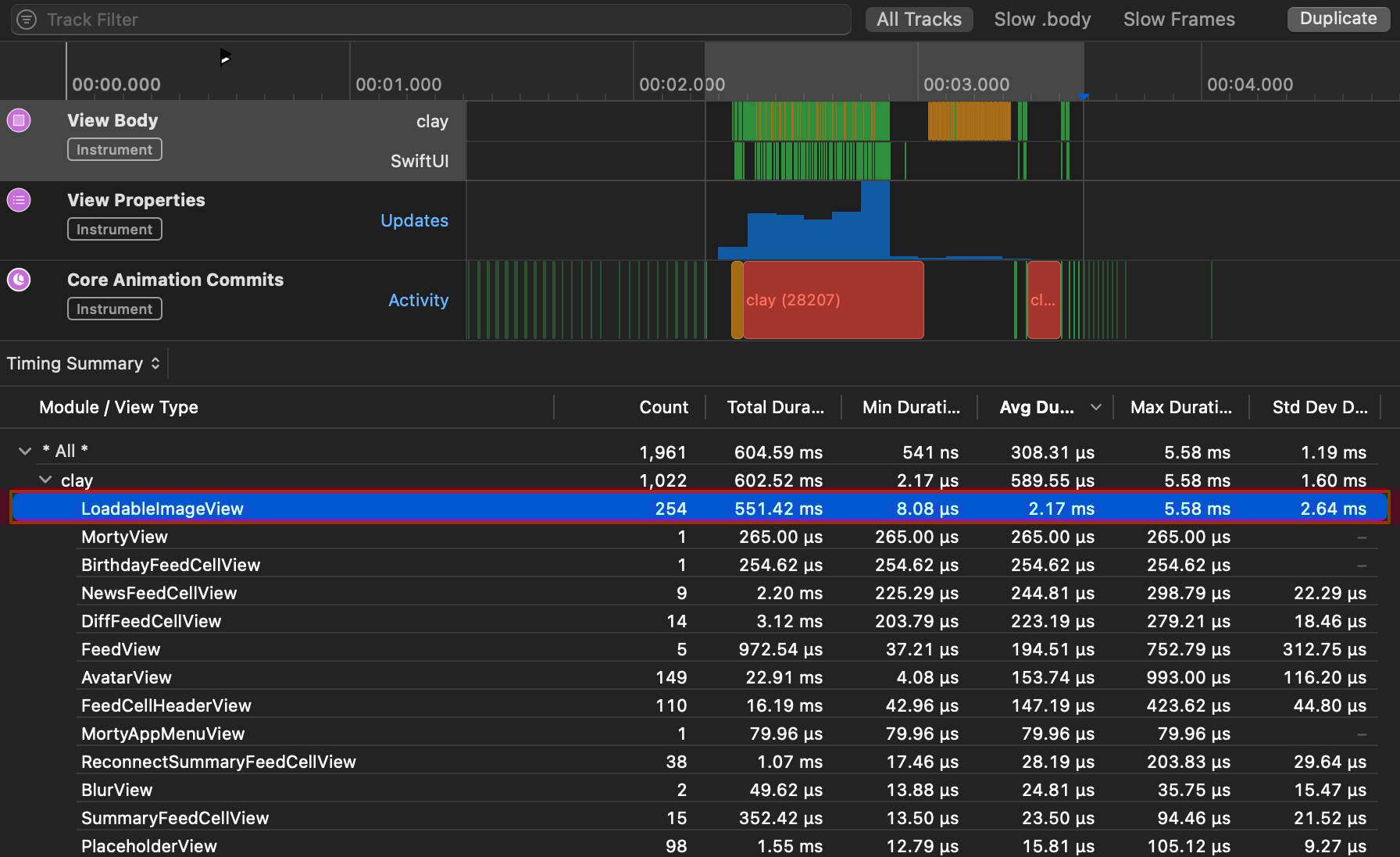Click the blue playhead marker on ruler
The width and height of the screenshot is (1400, 857).
tap(1084, 97)
